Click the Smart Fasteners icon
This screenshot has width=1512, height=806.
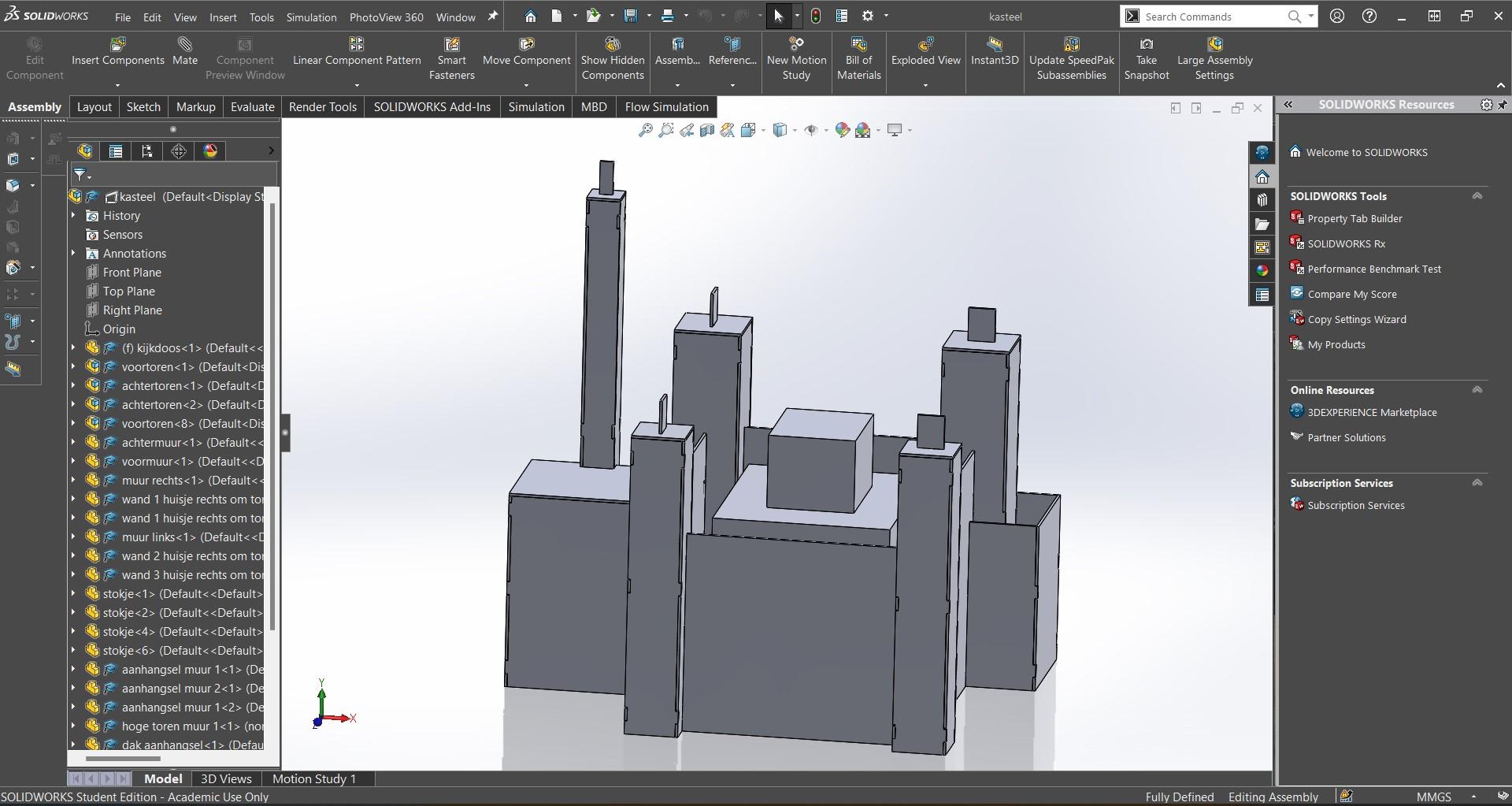click(451, 58)
